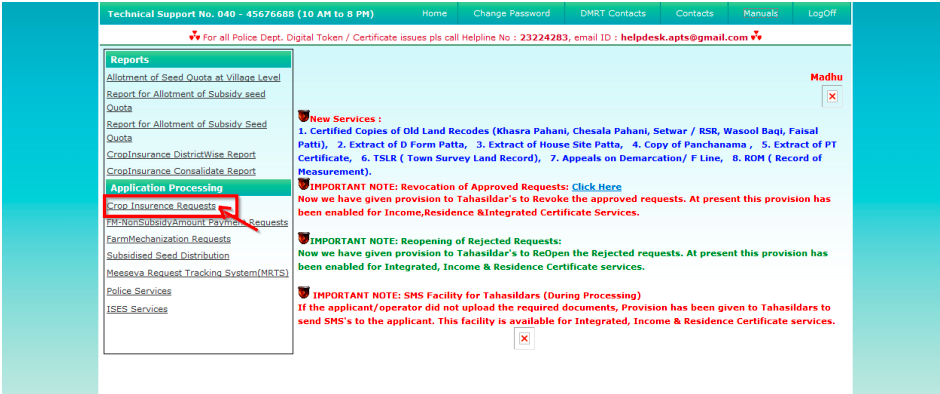The image size is (940, 394).
Task: Select the Subsidised Seed Distribution link
Action: pyautogui.click(x=168, y=255)
